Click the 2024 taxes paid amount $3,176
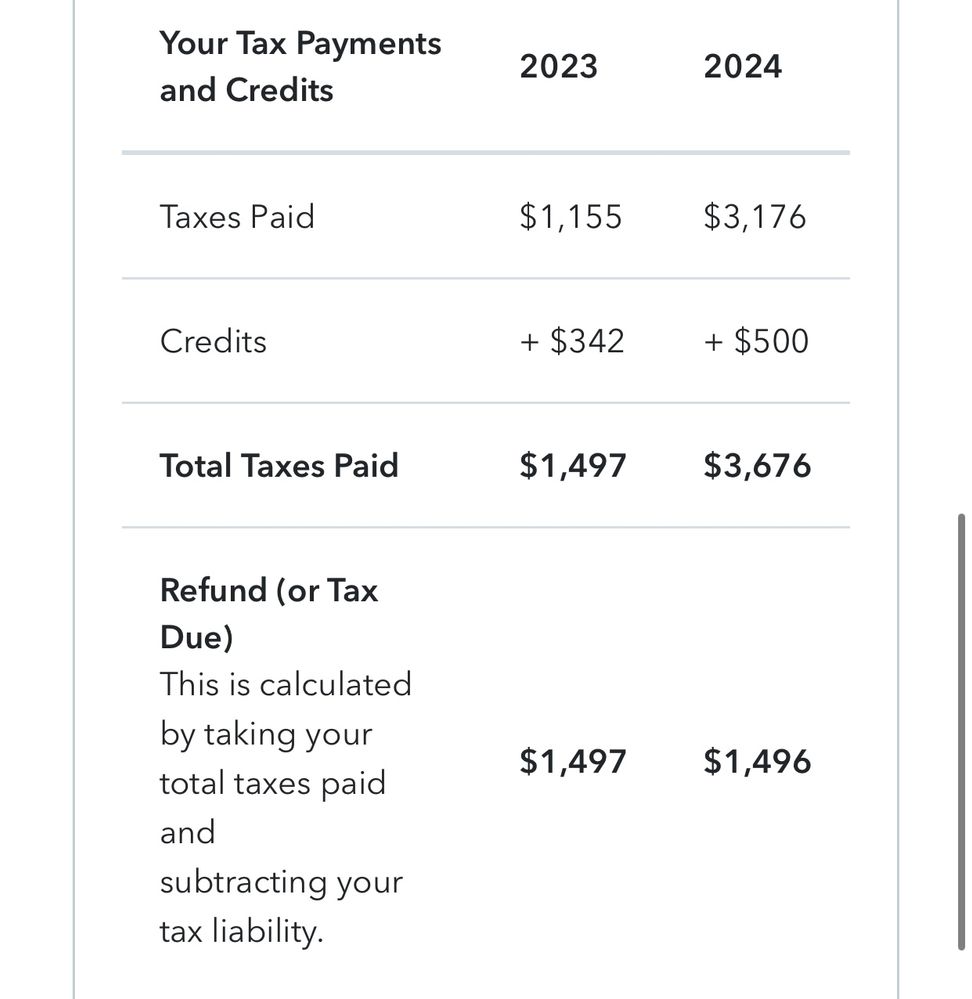The height and width of the screenshot is (999, 972). pyautogui.click(x=754, y=217)
